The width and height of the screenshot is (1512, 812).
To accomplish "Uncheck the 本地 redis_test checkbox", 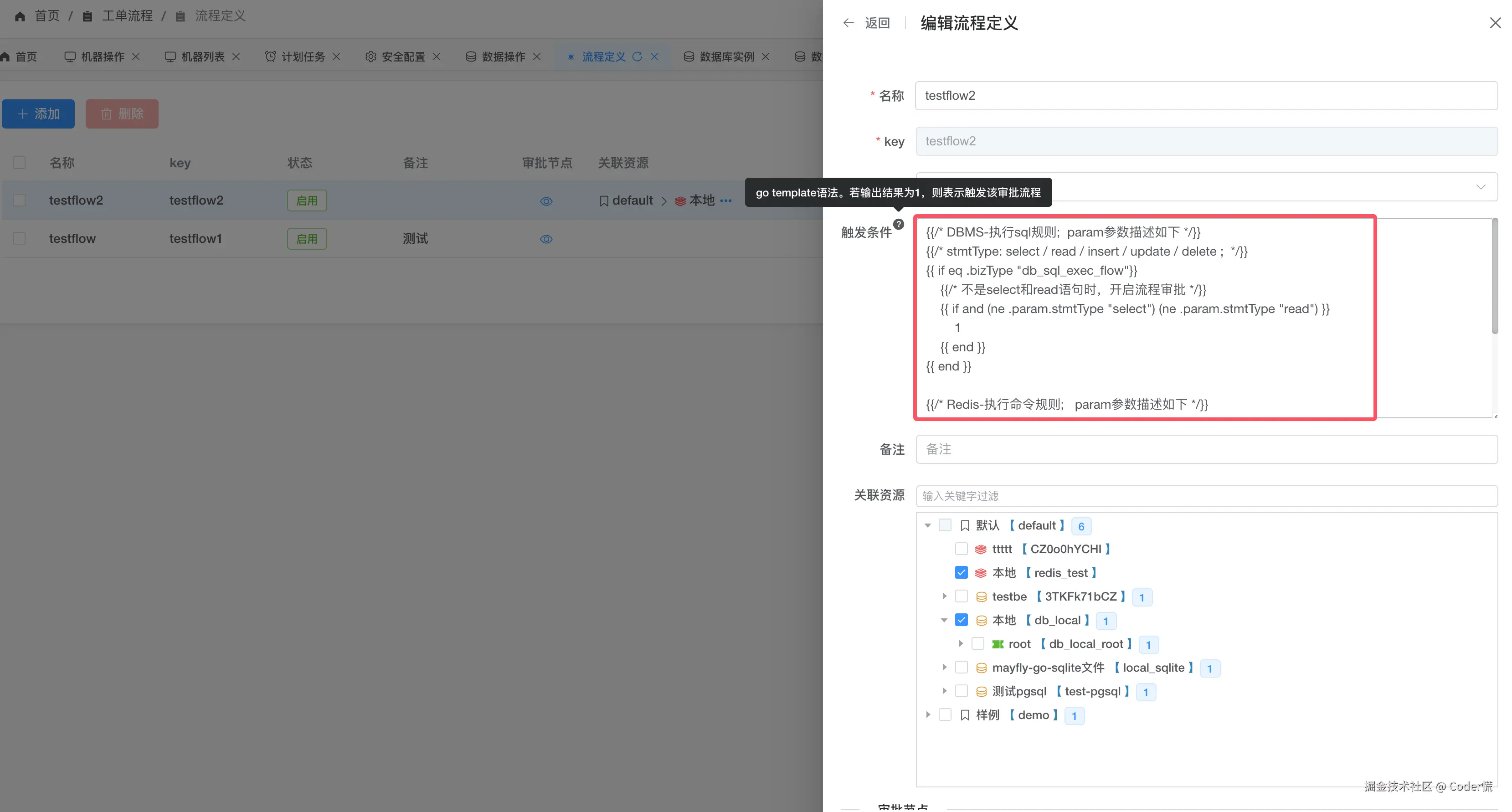I will tap(961, 572).
